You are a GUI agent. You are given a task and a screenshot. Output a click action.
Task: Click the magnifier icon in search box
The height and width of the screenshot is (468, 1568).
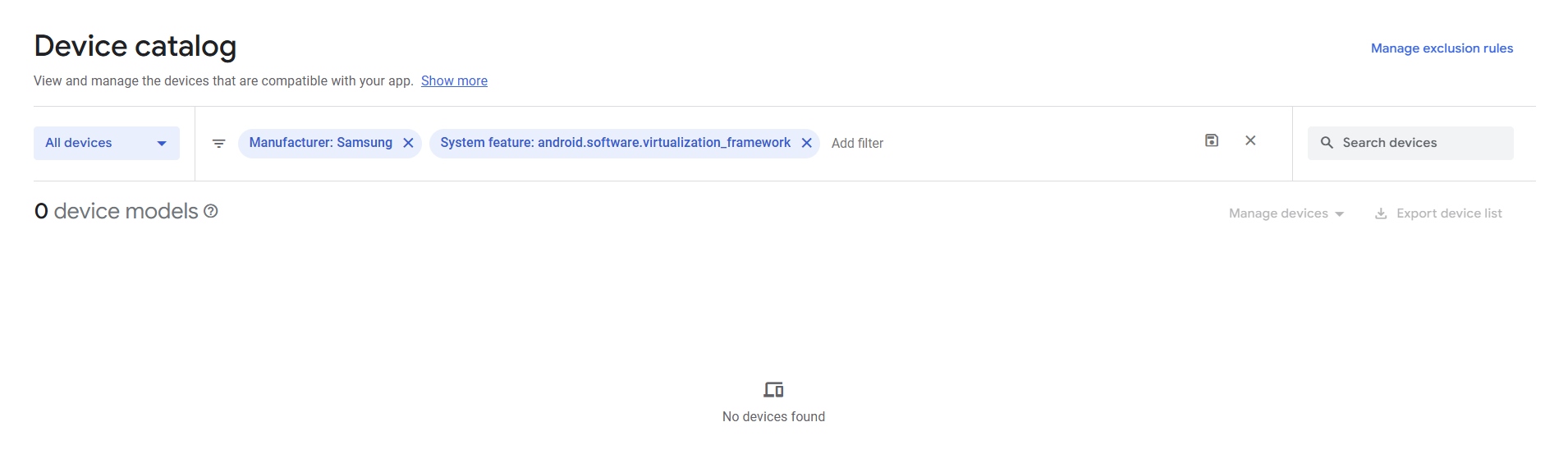1326,143
